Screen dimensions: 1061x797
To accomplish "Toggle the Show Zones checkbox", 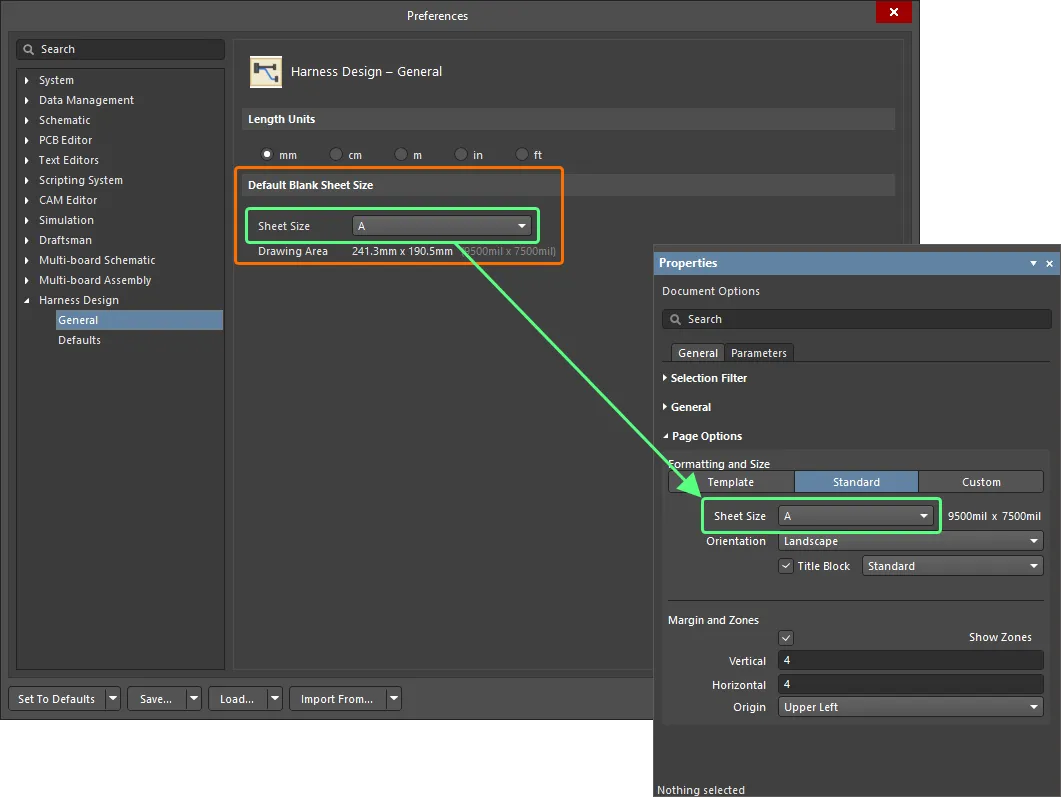I will click(x=786, y=637).
